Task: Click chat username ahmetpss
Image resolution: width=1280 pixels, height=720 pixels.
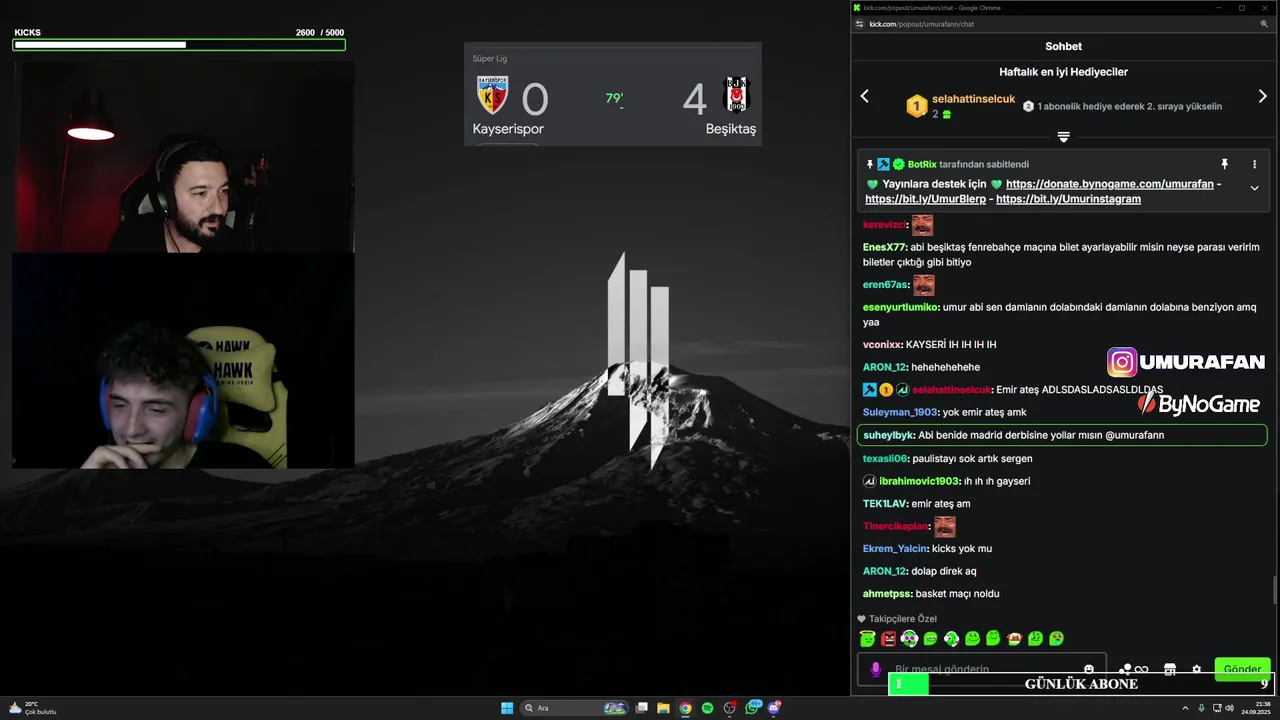Action: click(x=887, y=593)
